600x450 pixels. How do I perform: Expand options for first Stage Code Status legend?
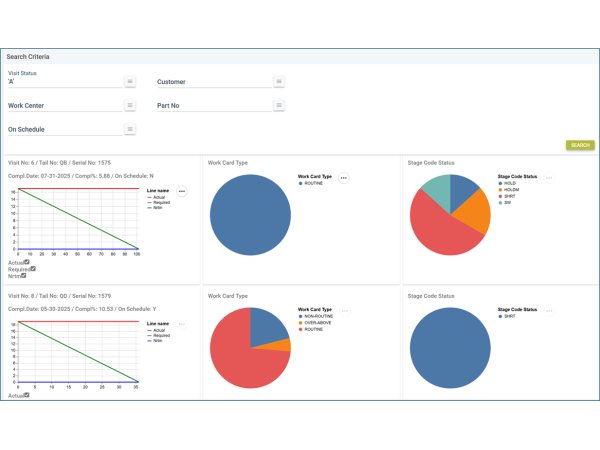point(548,177)
